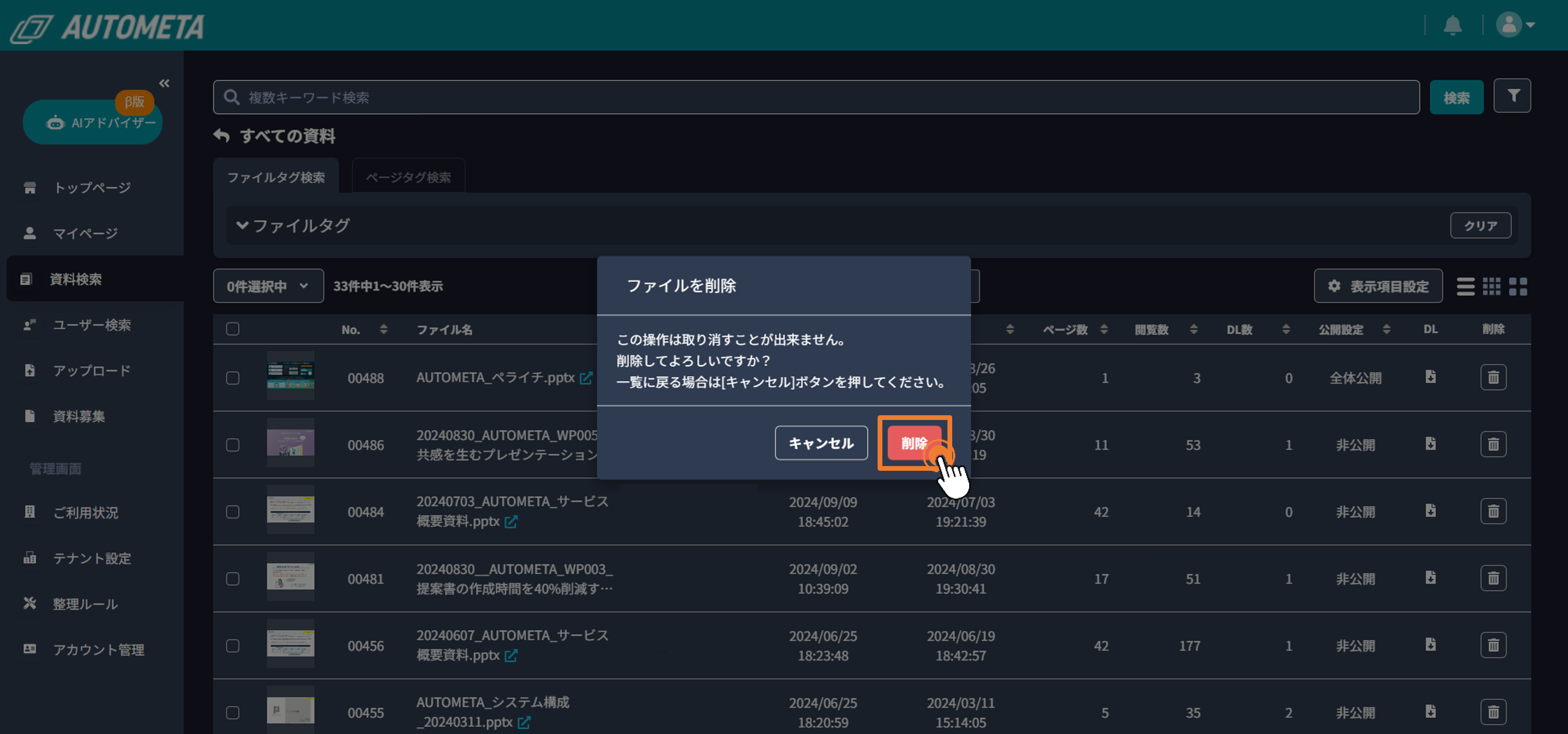Check the row 00488 checkbox

(x=232, y=378)
